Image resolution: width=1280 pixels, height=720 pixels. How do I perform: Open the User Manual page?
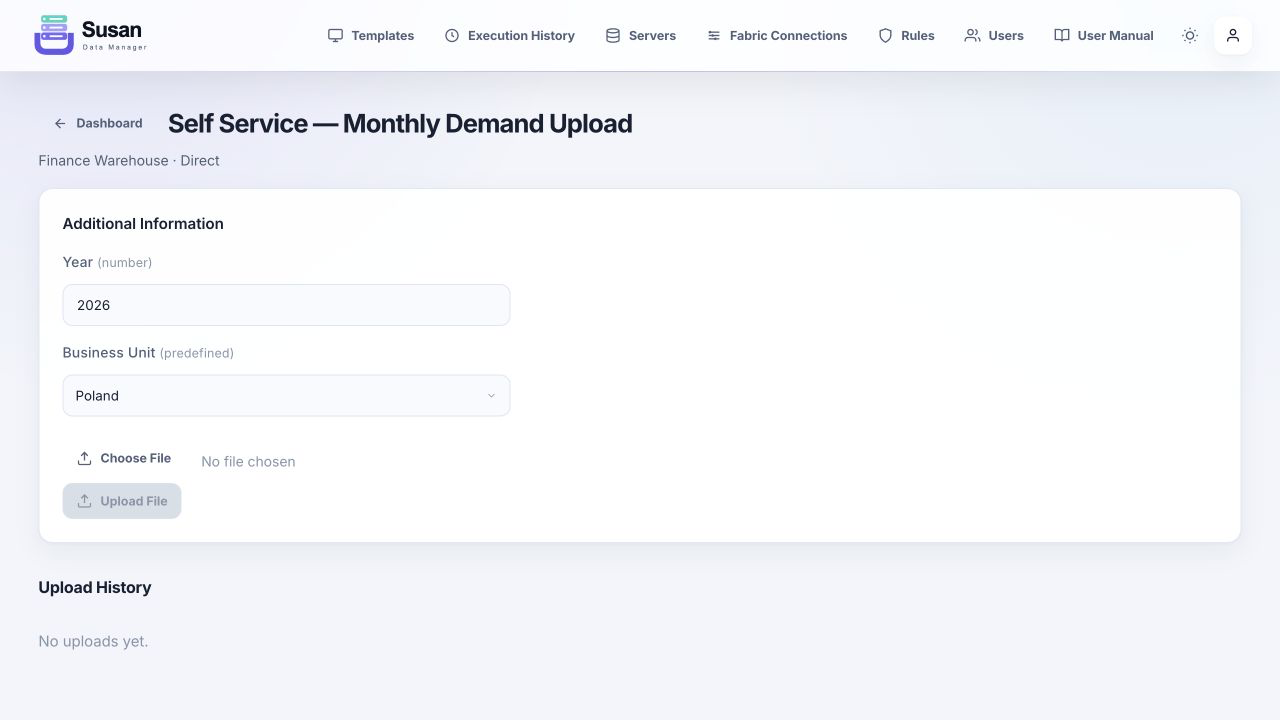pyautogui.click(x=1104, y=35)
